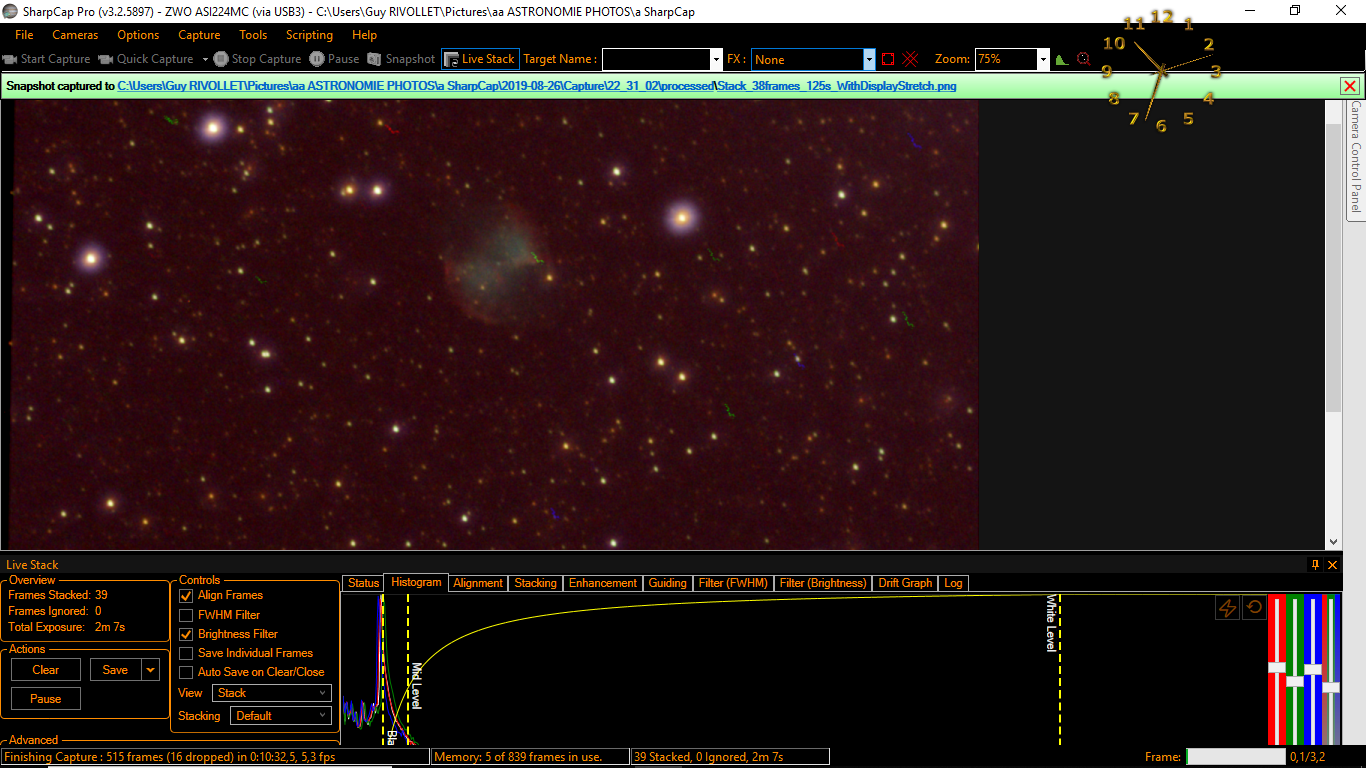Screen dimensions: 1366x768
Task: Open the Enhancement tab
Action: pyautogui.click(x=602, y=583)
